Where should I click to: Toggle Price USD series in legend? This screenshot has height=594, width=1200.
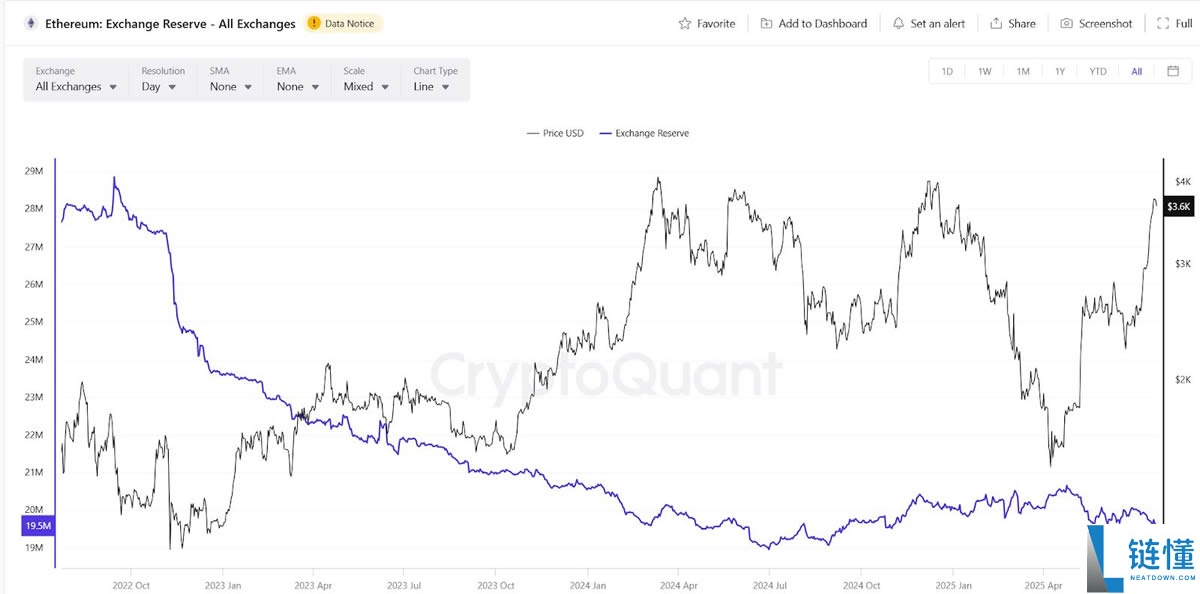coord(556,133)
